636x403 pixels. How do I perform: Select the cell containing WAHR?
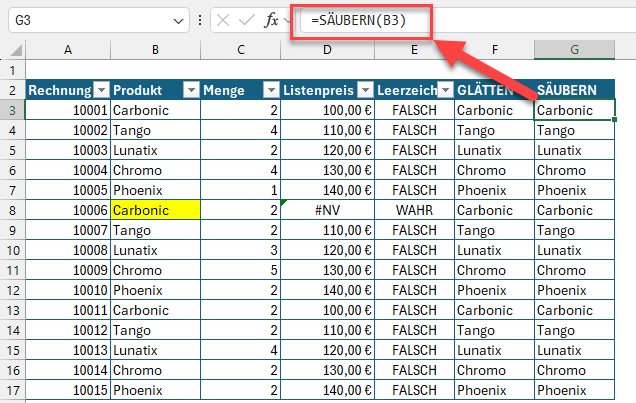(414, 211)
